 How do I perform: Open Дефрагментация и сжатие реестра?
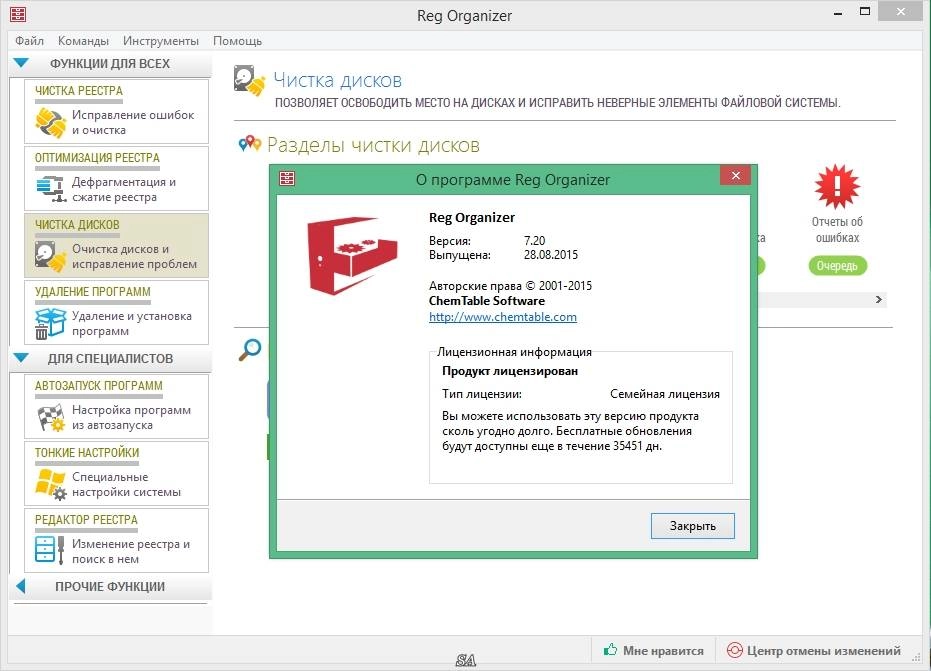[124, 189]
